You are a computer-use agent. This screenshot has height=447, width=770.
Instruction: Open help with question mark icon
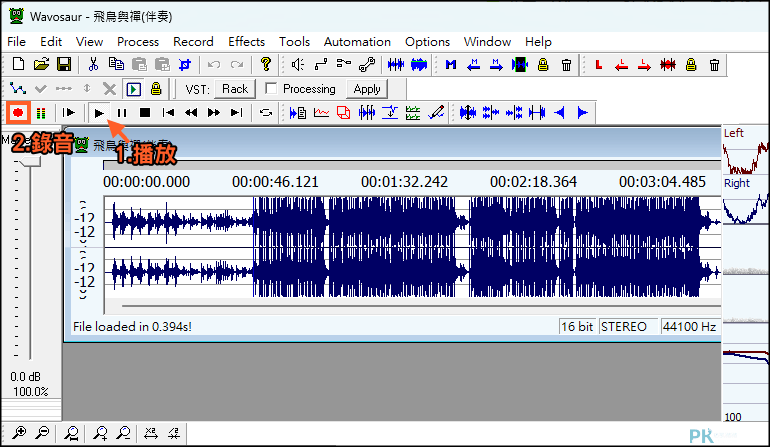click(x=266, y=64)
